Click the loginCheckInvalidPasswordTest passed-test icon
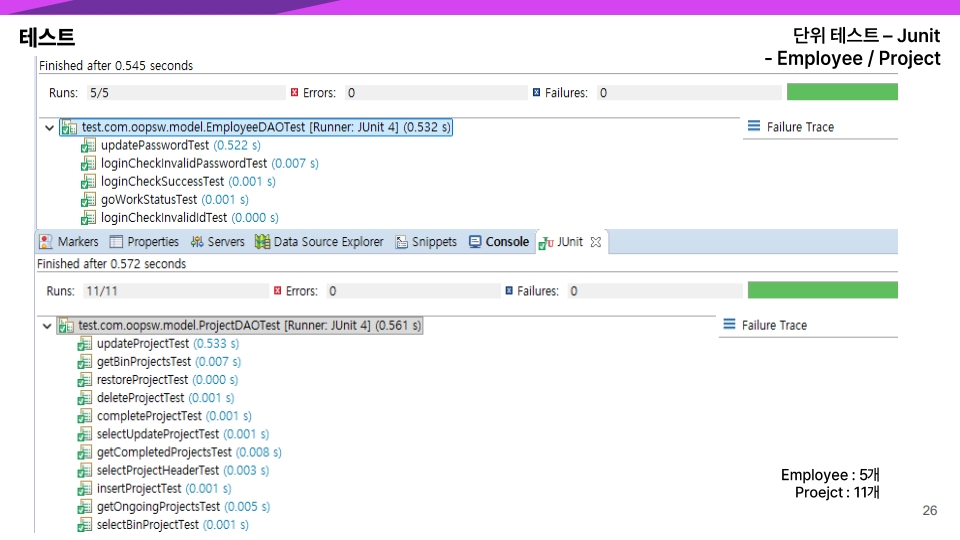Screen dimensions: 960x540 (88, 163)
